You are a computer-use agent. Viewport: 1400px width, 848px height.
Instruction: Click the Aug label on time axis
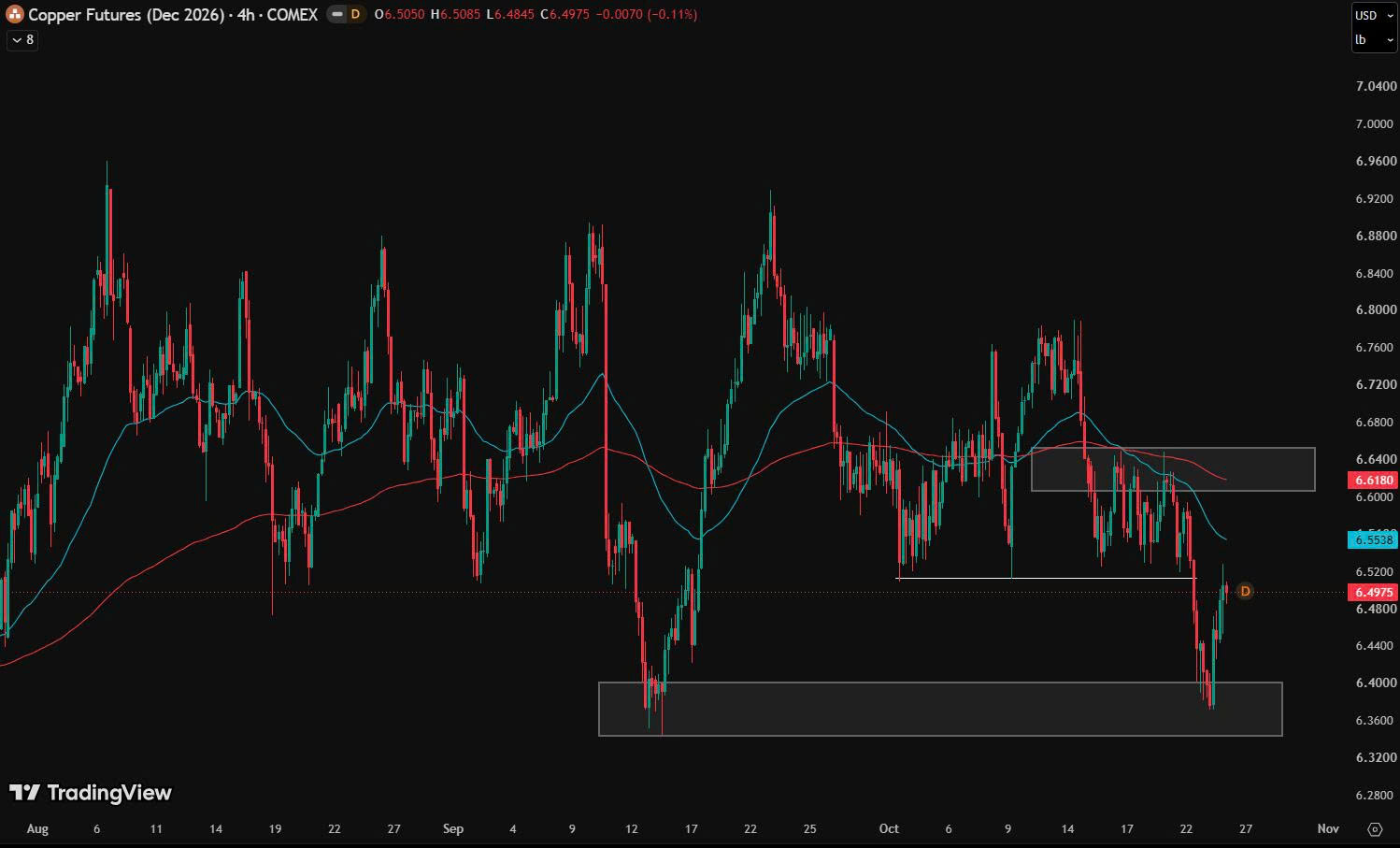(37, 828)
